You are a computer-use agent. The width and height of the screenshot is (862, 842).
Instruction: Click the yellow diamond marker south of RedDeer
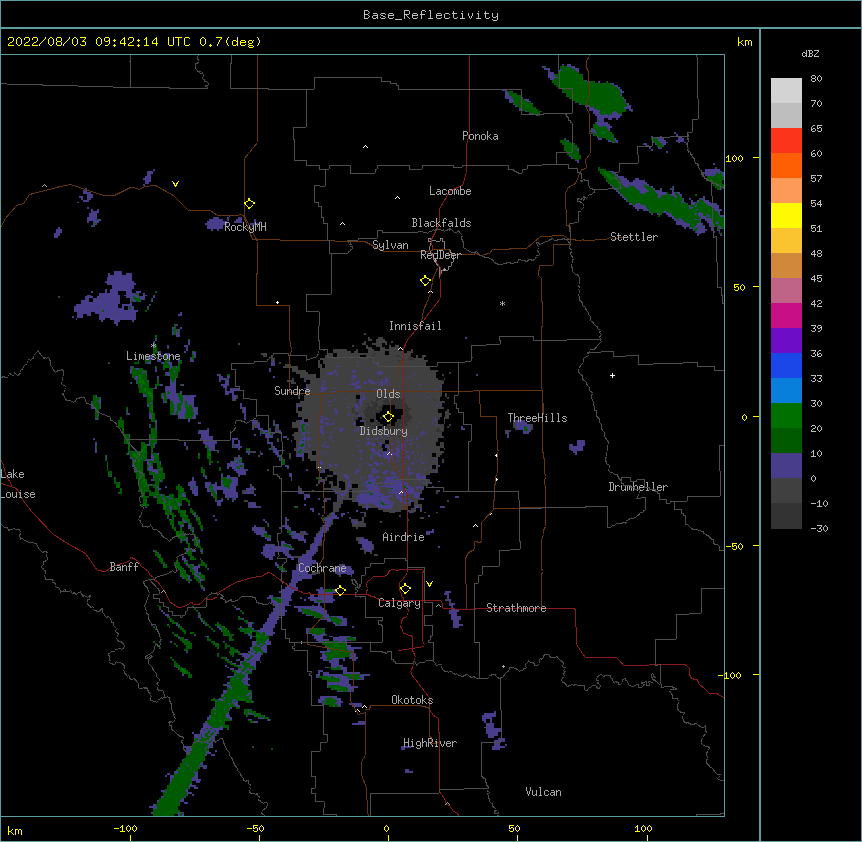click(x=425, y=281)
